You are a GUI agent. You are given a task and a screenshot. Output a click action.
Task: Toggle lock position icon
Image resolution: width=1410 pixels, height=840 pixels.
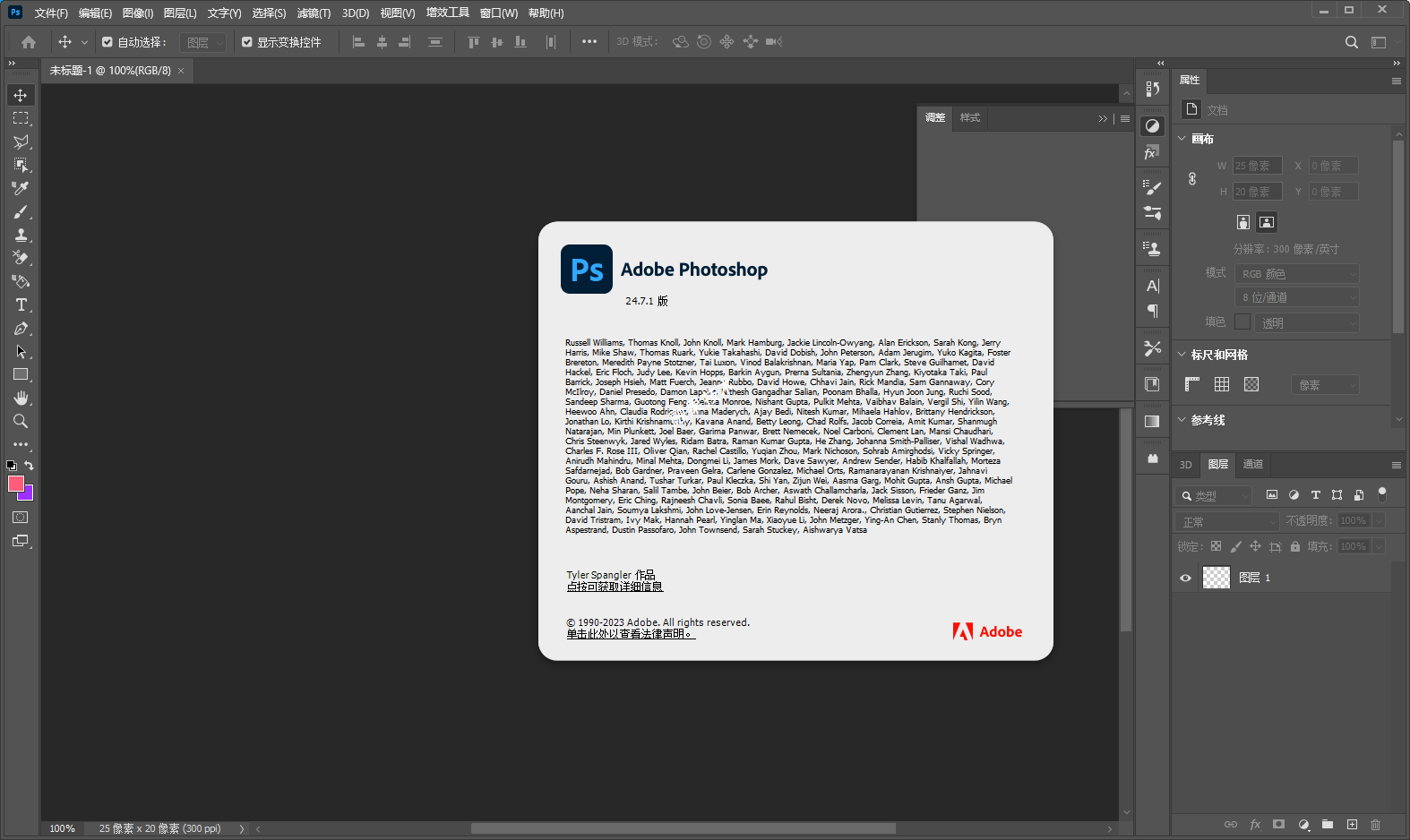tap(1255, 546)
